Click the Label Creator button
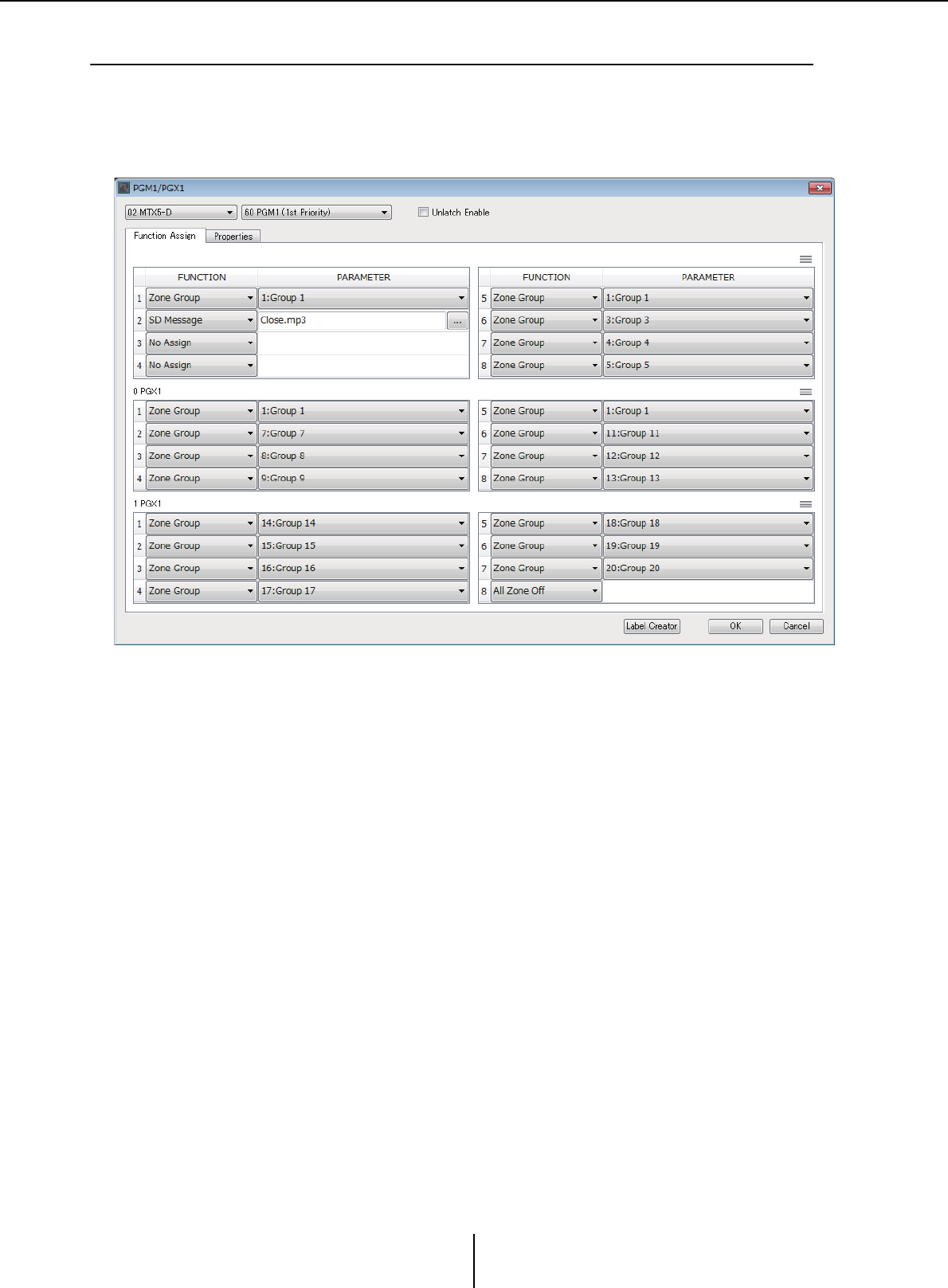948x1288 pixels. pyautogui.click(x=652, y=626)
